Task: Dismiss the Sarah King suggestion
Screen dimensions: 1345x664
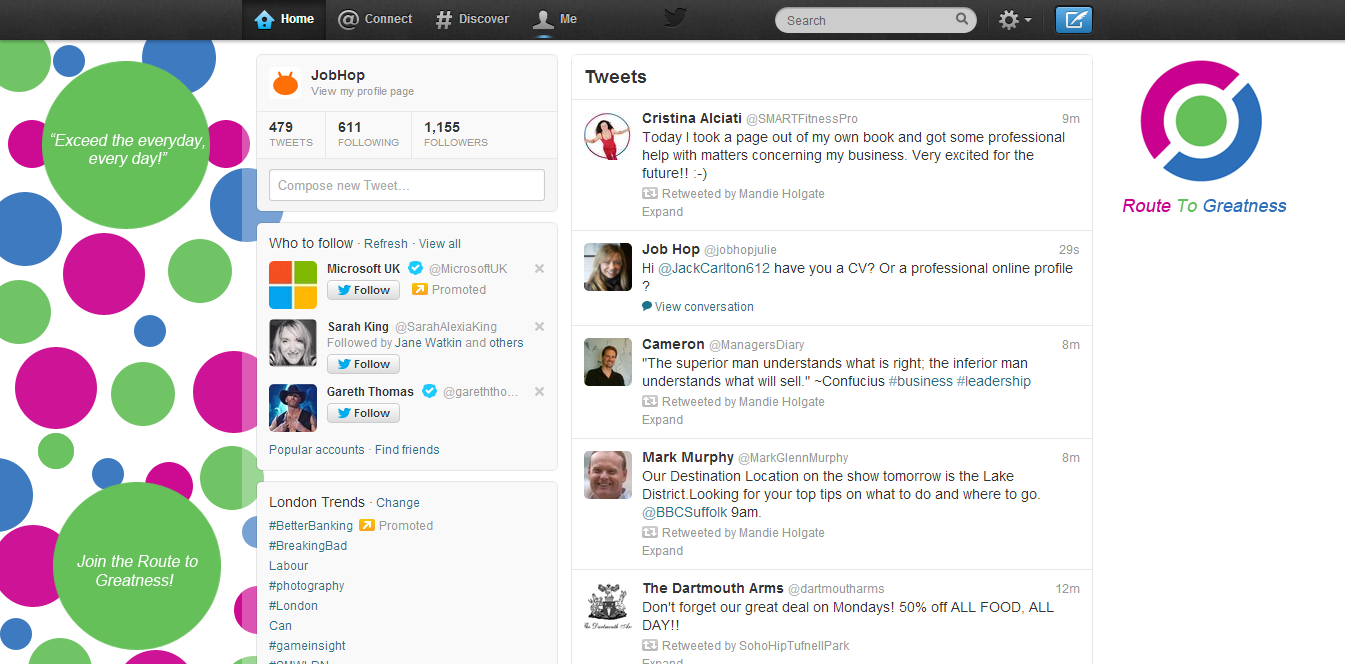Action: [x=539, y=326]
